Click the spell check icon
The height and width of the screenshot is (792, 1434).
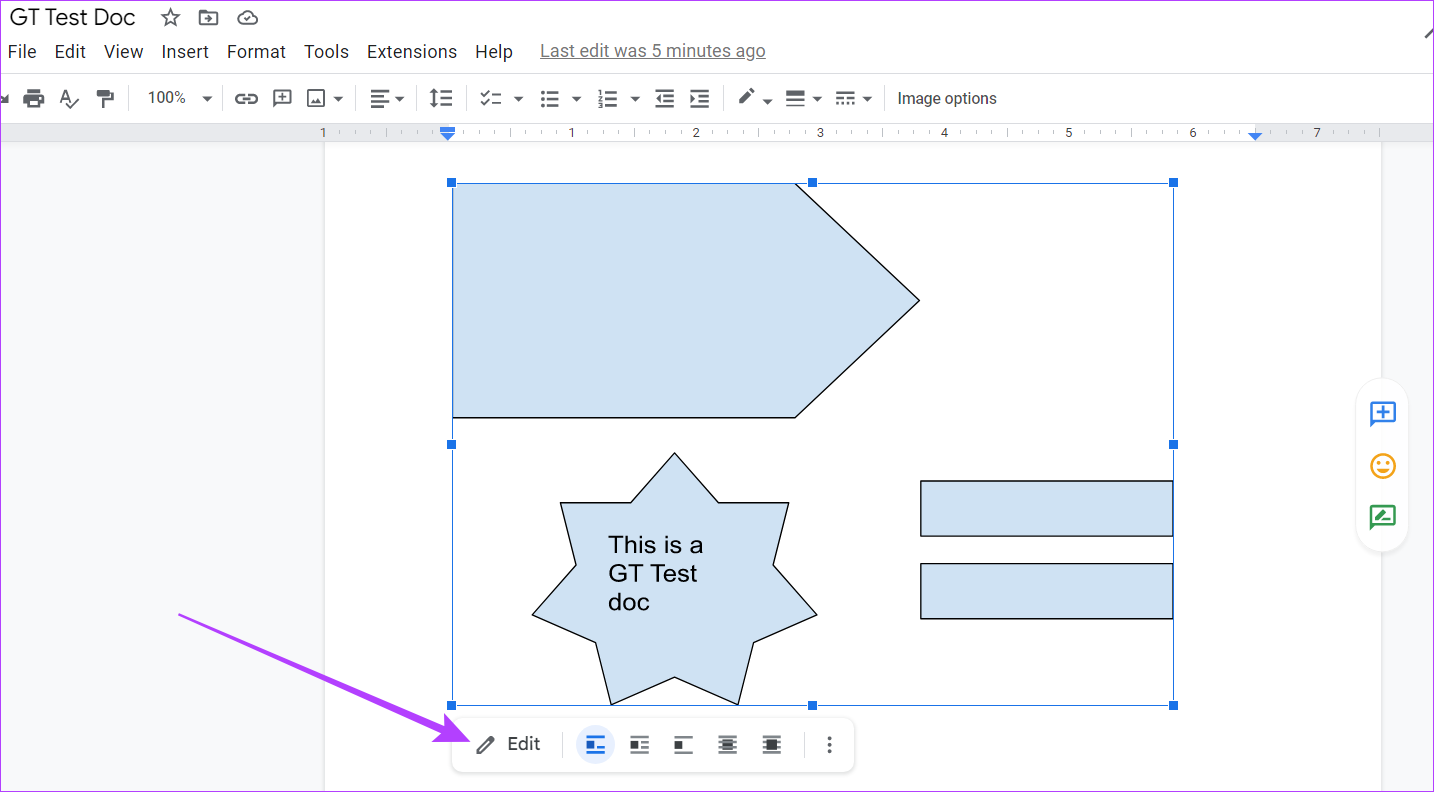tap(68, 98)
